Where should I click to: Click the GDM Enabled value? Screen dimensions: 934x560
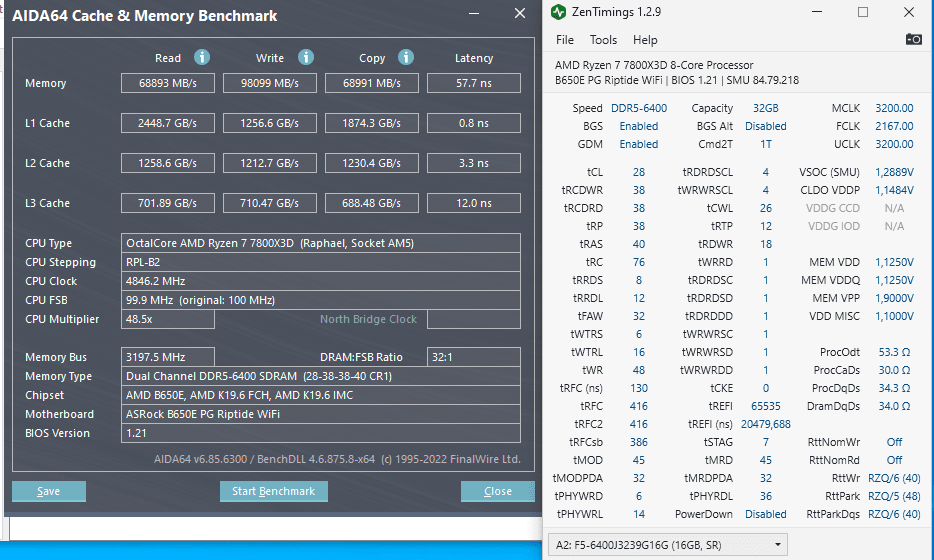coord(639,144)
